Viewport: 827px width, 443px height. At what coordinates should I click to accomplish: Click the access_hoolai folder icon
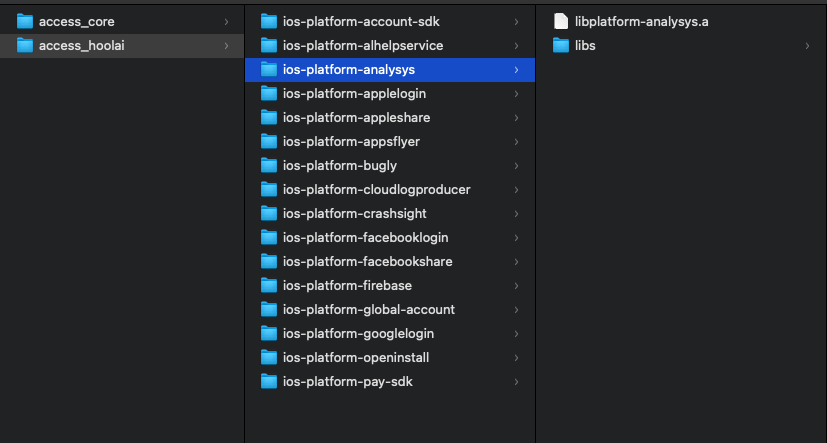click(25, 46)
